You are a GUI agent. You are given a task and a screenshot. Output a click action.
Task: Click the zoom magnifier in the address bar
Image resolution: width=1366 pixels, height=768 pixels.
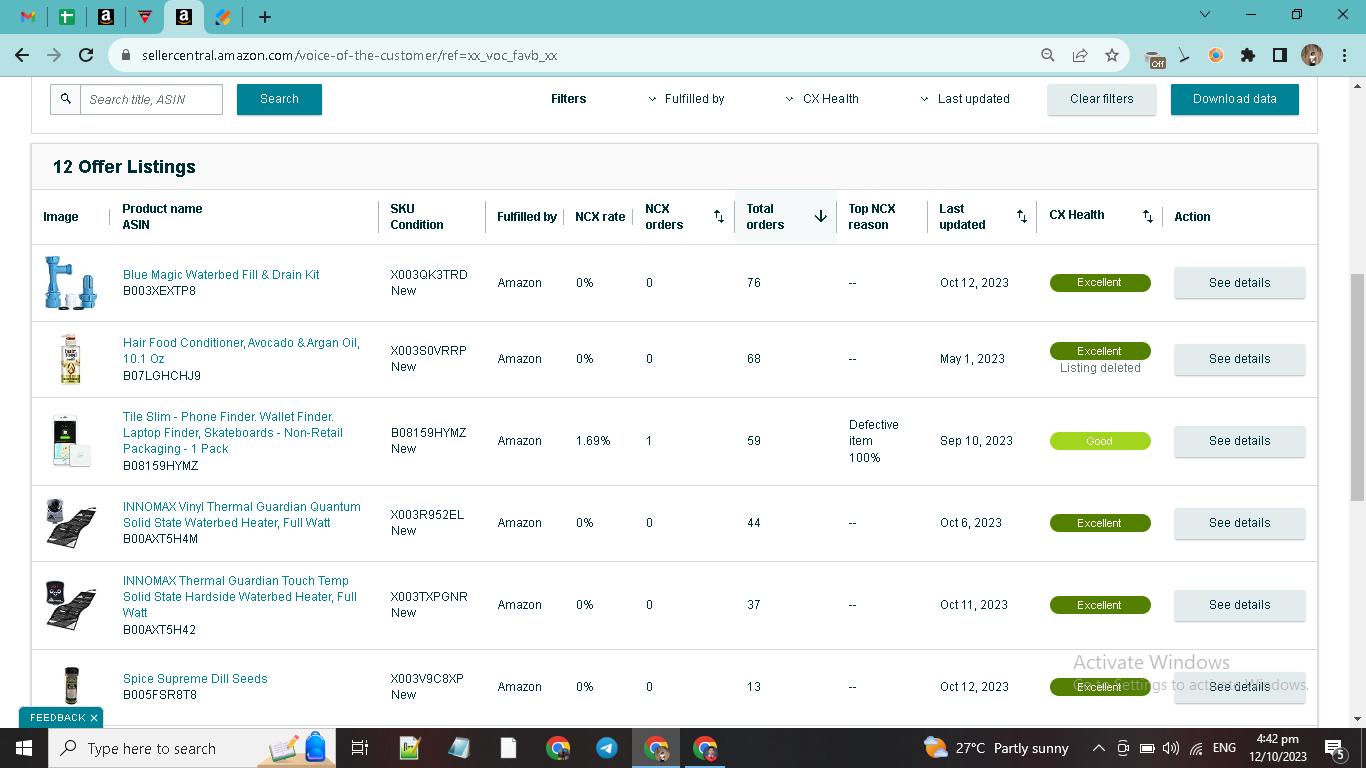tap(1048, 56)
